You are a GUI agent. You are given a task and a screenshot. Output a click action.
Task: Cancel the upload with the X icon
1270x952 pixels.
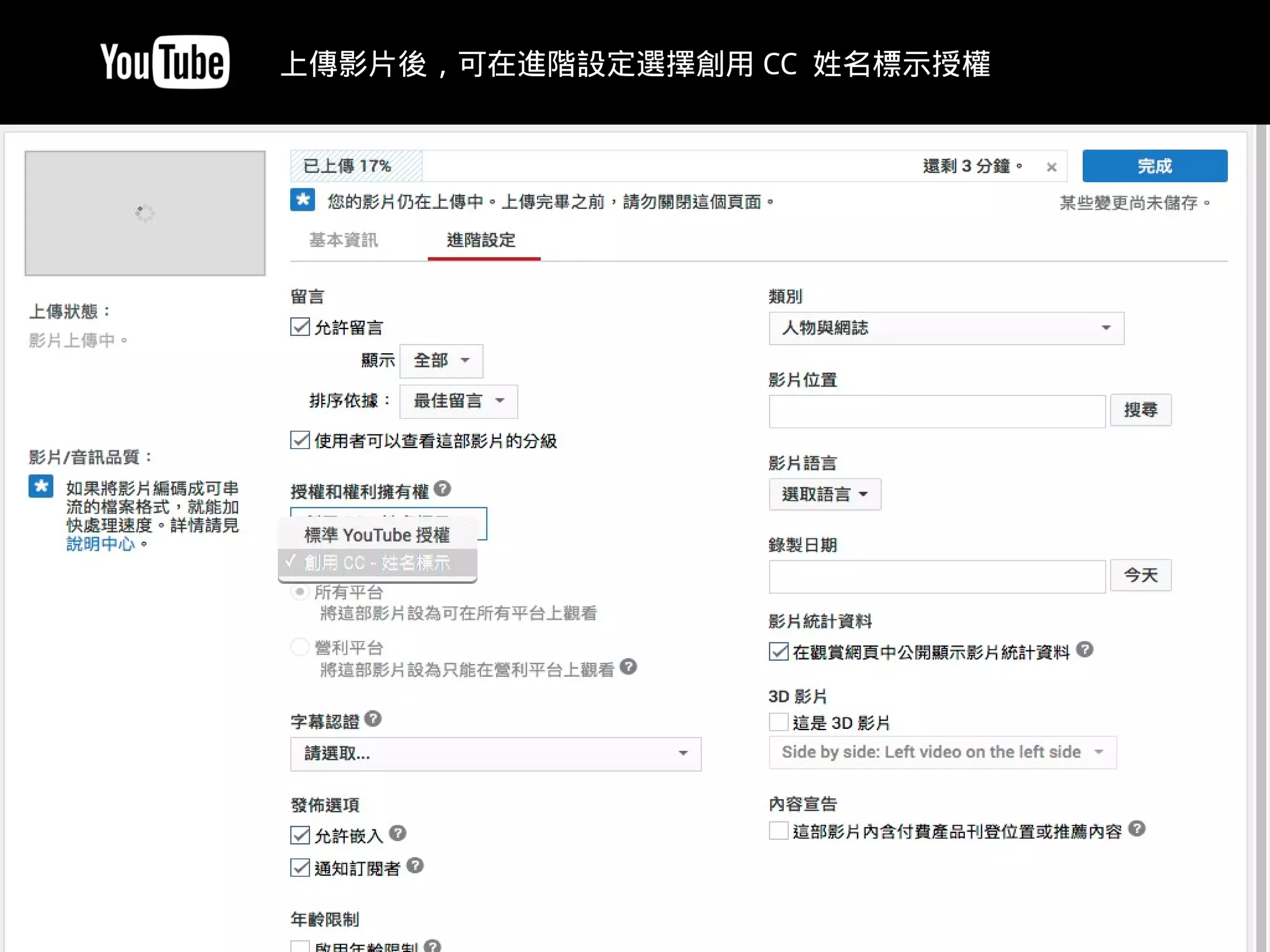[x=1051, y=167]
